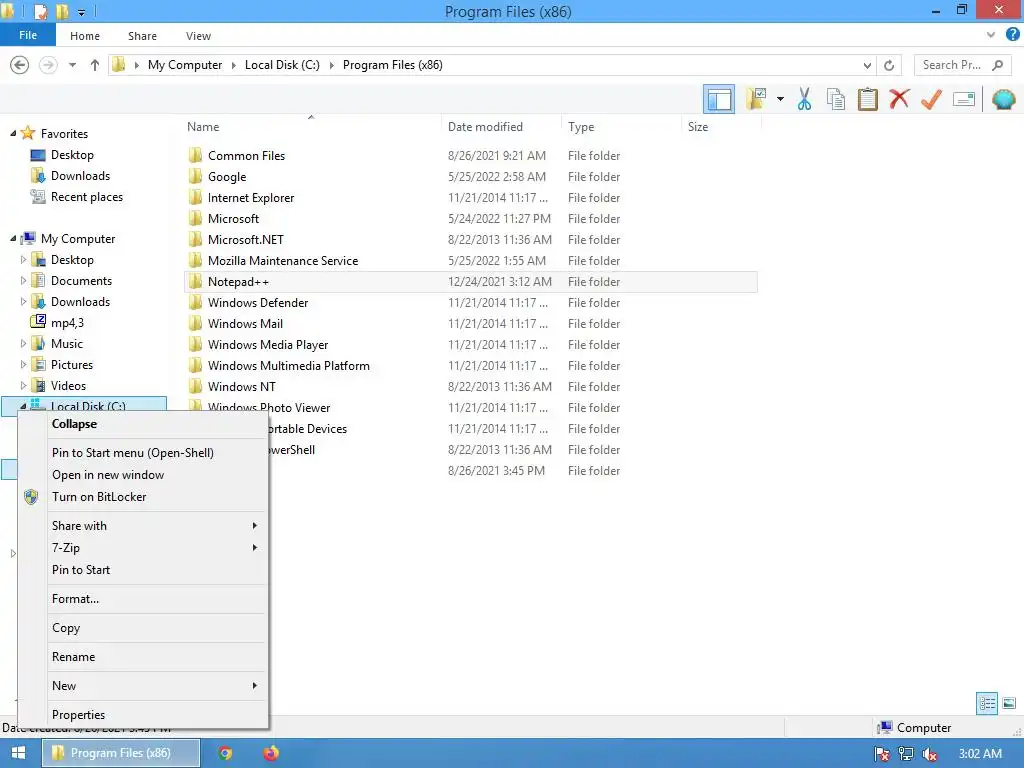The width and height of the screenshot is (1024, 768).
Task: Open Customize Quick Access Toolbar dropdown
Action: tap(81, 12)
